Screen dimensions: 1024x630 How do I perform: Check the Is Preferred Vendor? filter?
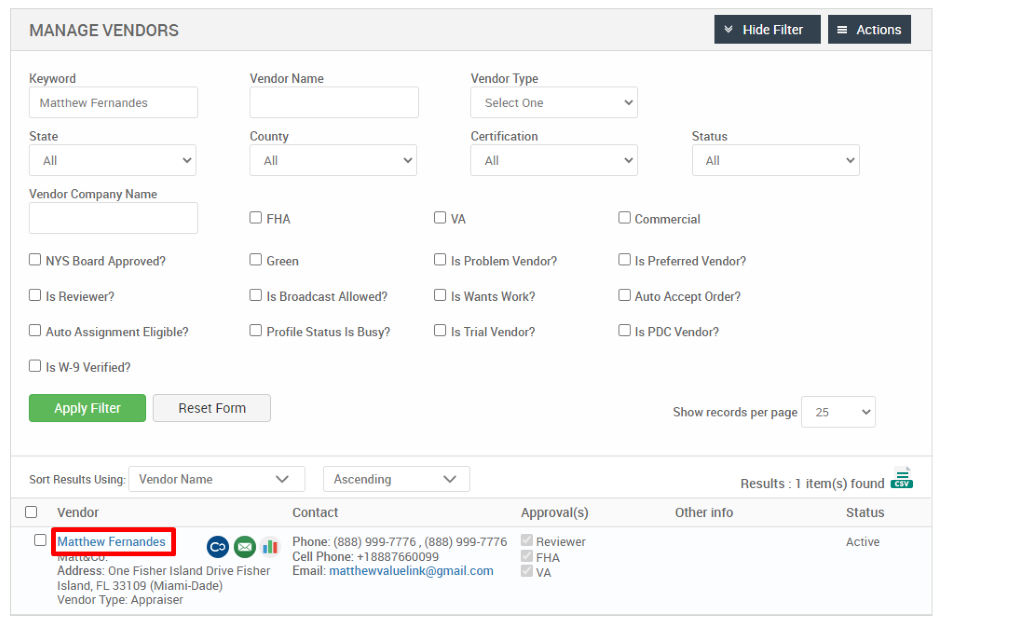pyautogui.click(x=624, y=259)
